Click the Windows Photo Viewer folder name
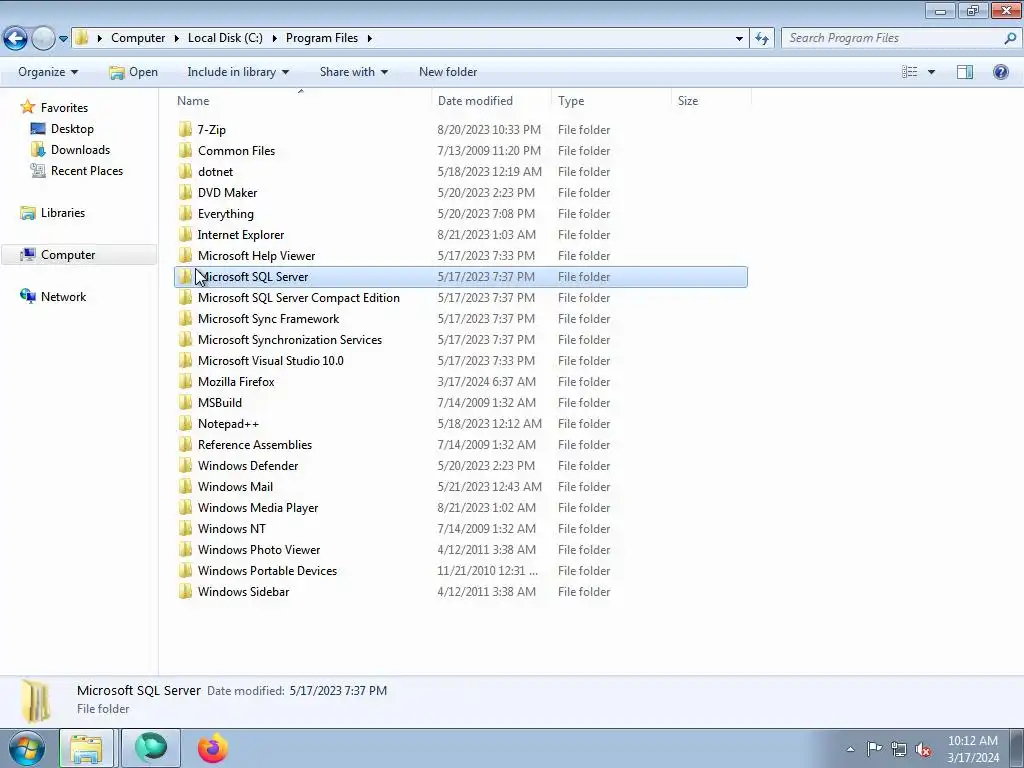The width and height of the screenshot is (1024, 768). (259, 549)
